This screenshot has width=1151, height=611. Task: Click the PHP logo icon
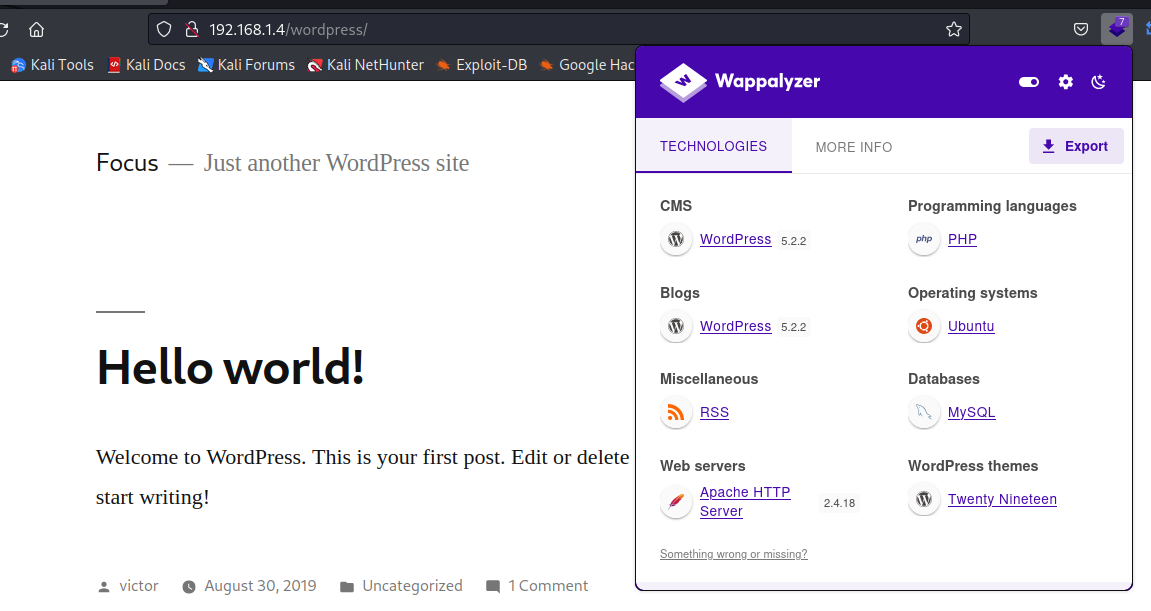924,239
